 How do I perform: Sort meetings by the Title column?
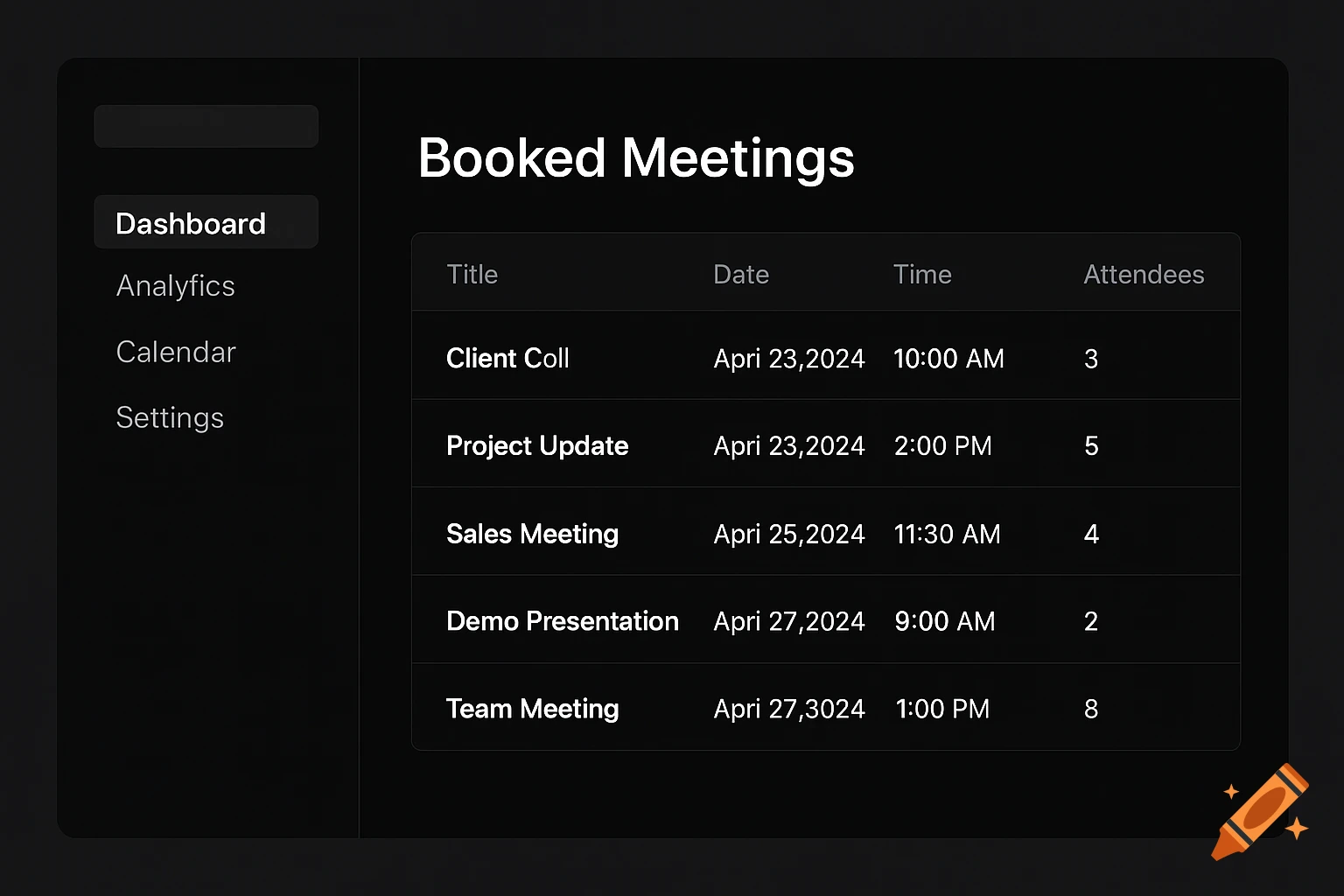coord(472,274)
